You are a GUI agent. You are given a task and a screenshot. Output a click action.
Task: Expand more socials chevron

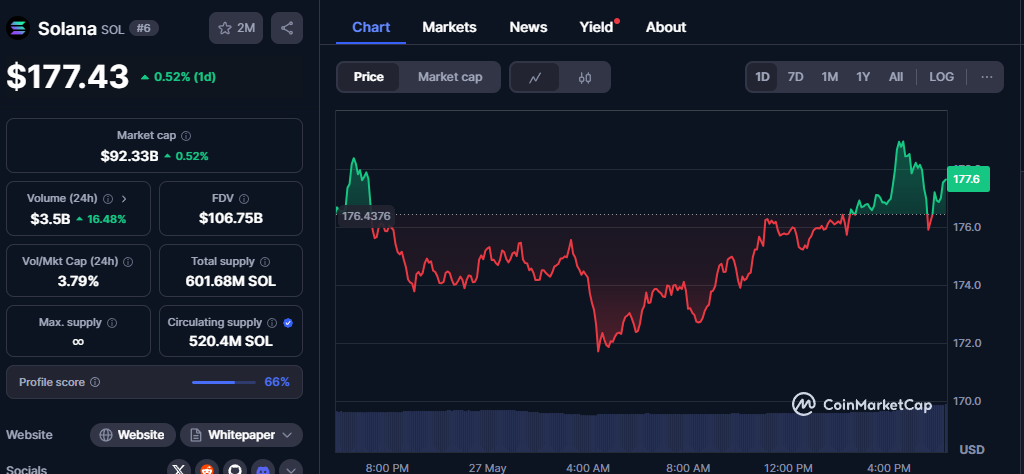point(291,468)
